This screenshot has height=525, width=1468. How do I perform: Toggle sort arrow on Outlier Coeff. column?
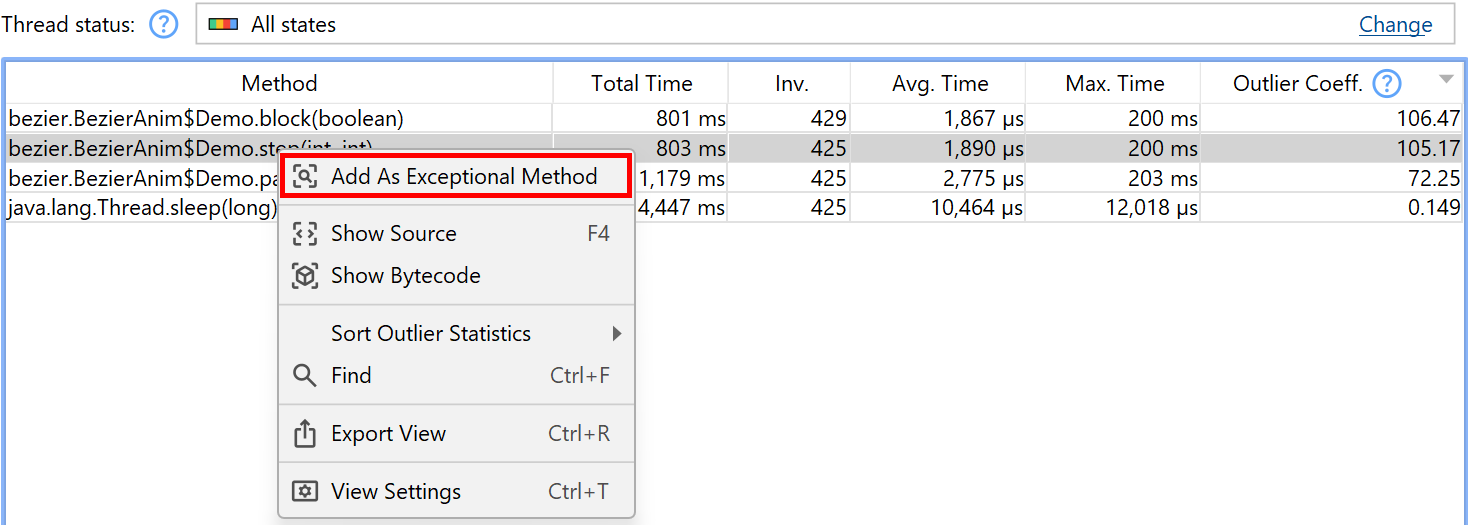pos(1446,80)
